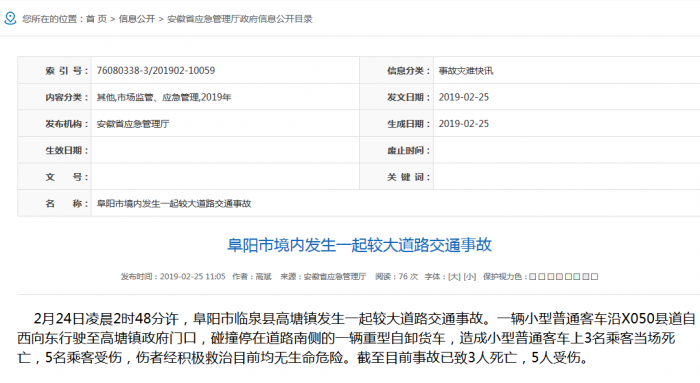Click index number 76080338-3/201902-10059
700x383 pixels.
156,71
